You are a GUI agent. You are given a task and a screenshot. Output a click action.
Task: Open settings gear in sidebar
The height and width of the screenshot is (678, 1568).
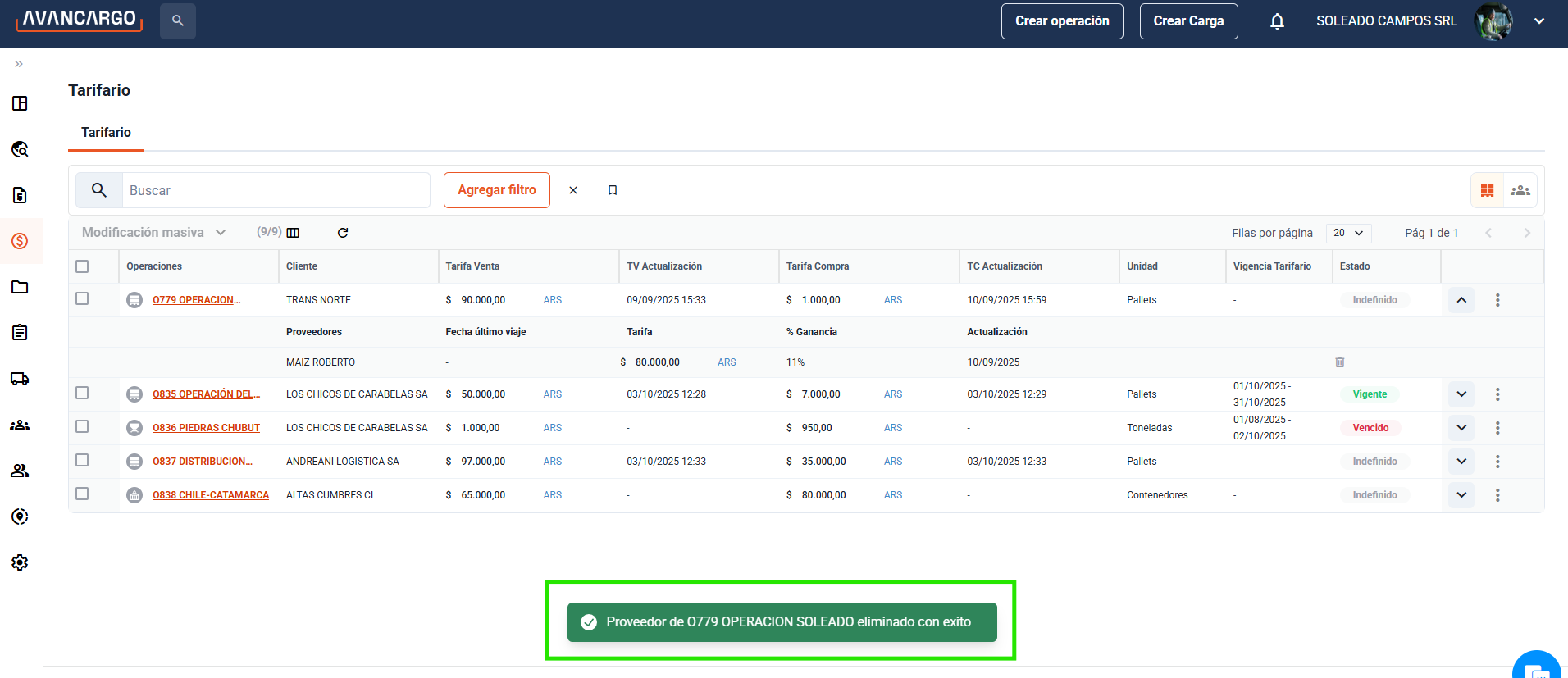[20, 562]
